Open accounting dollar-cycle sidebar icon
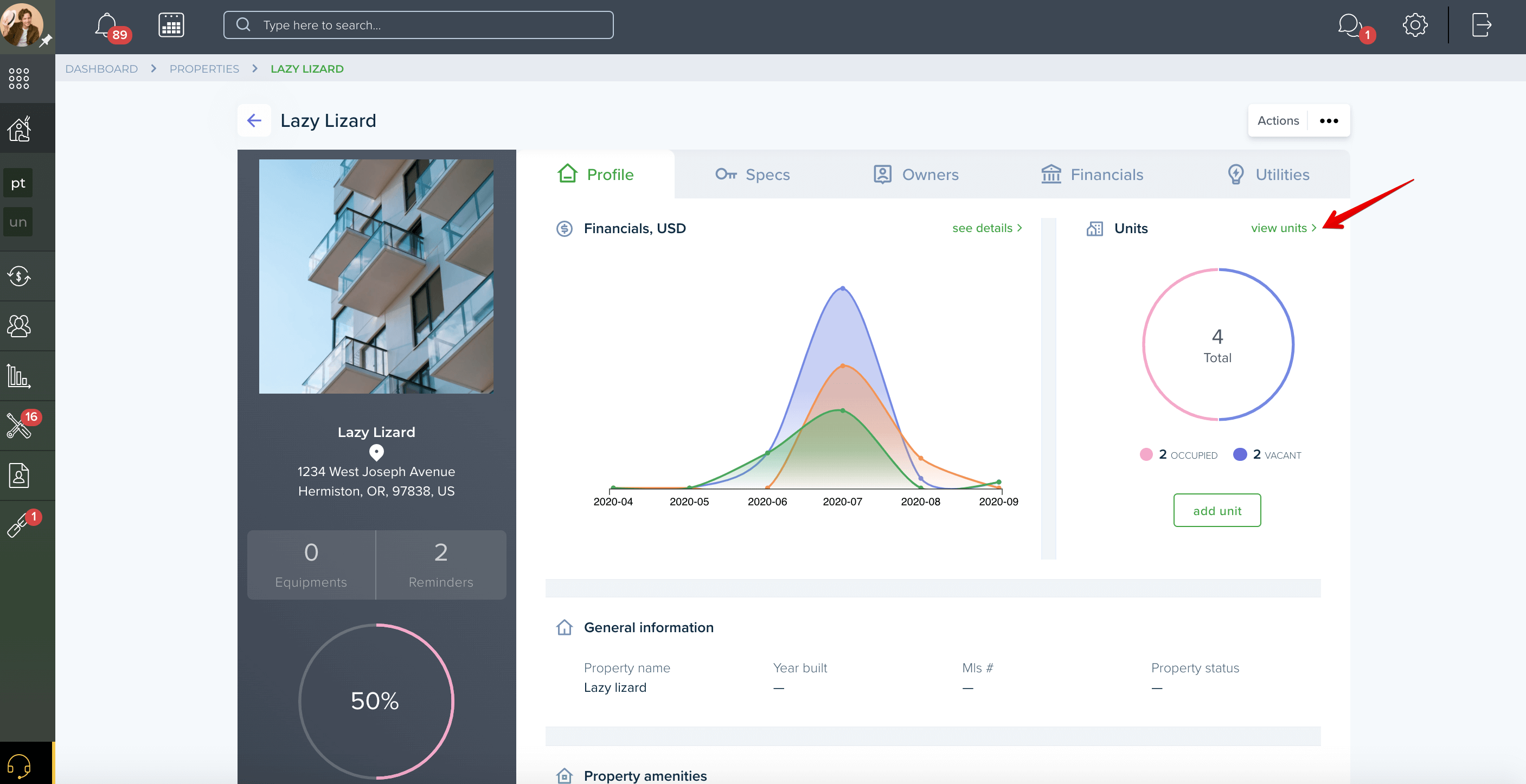 tap(19, 276)
